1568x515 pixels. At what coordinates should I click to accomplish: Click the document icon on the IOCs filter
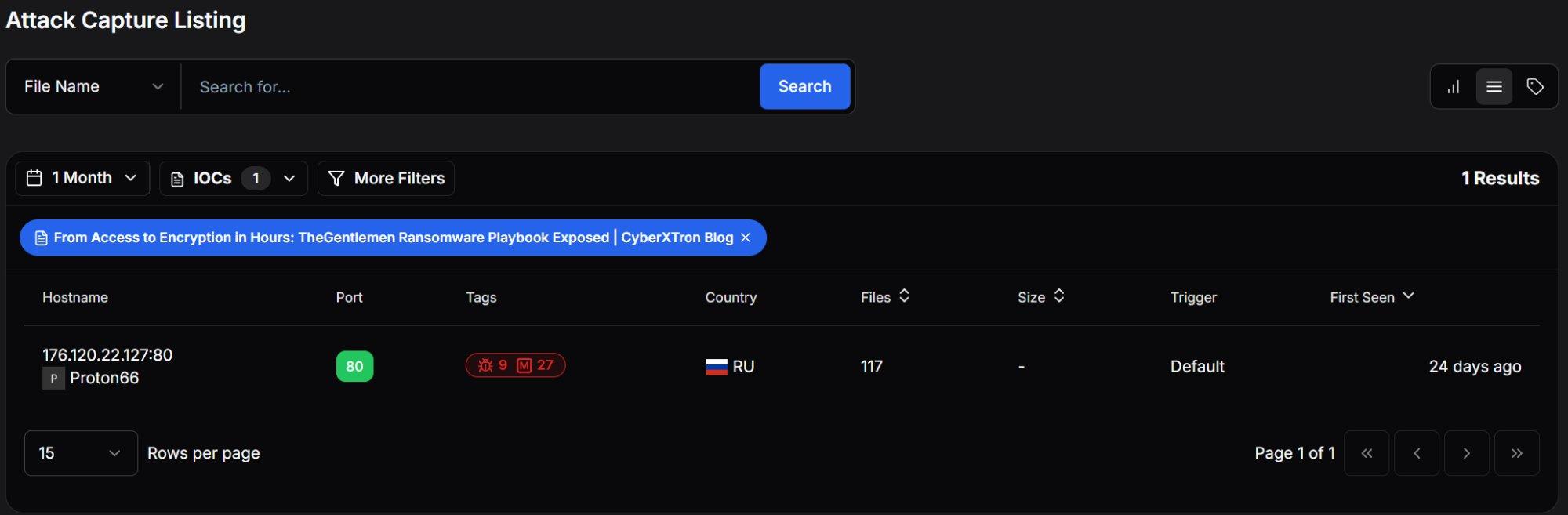click(x=177, y=178)
